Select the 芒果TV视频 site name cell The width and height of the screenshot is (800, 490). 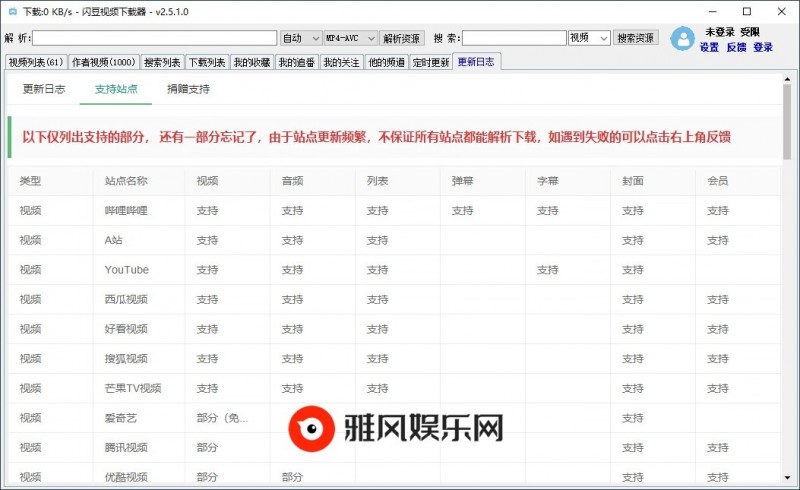pyautogui.click(x=139, y=388)
